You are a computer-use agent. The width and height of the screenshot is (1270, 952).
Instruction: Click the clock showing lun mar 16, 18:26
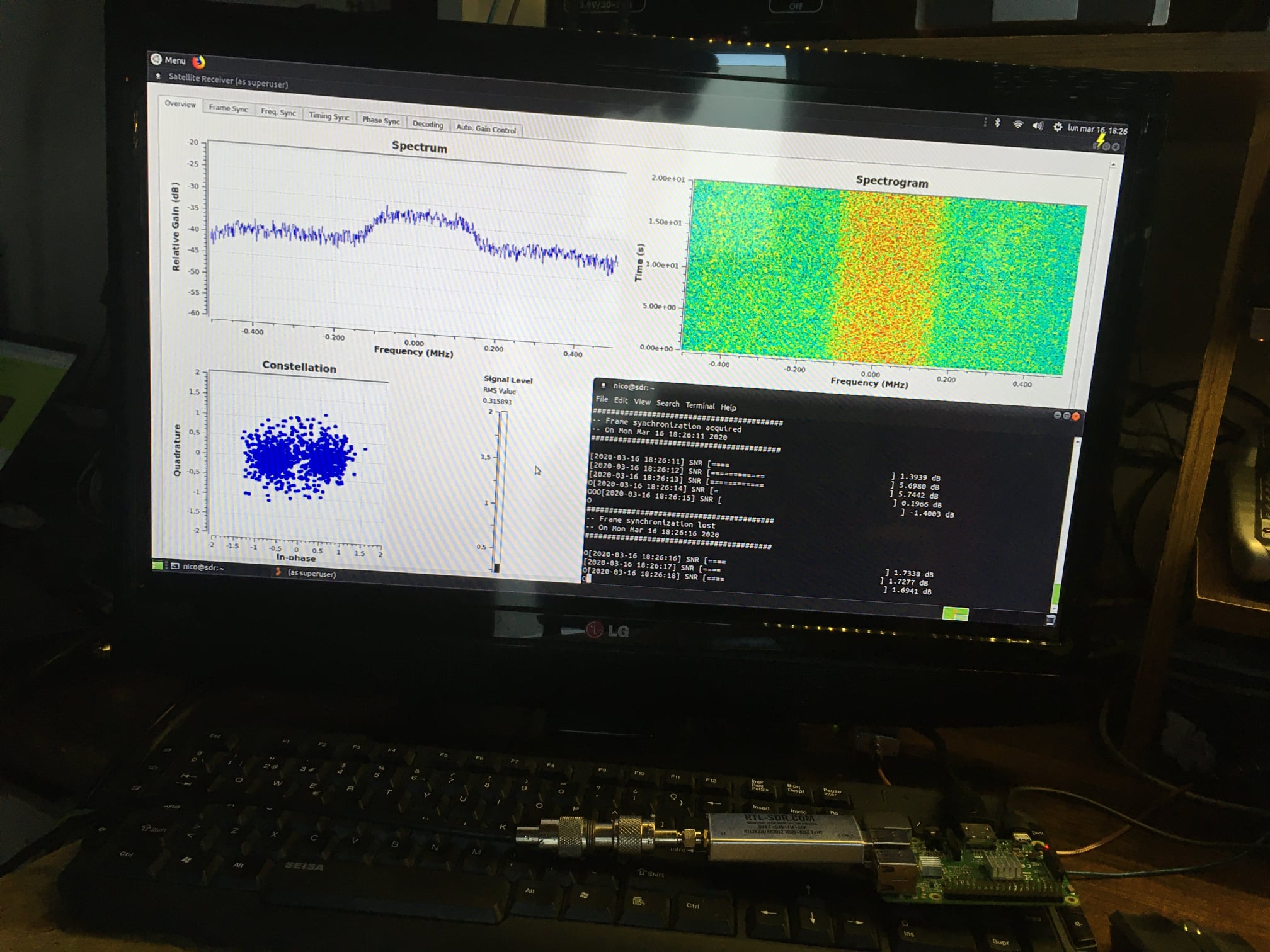[1097, 130]
